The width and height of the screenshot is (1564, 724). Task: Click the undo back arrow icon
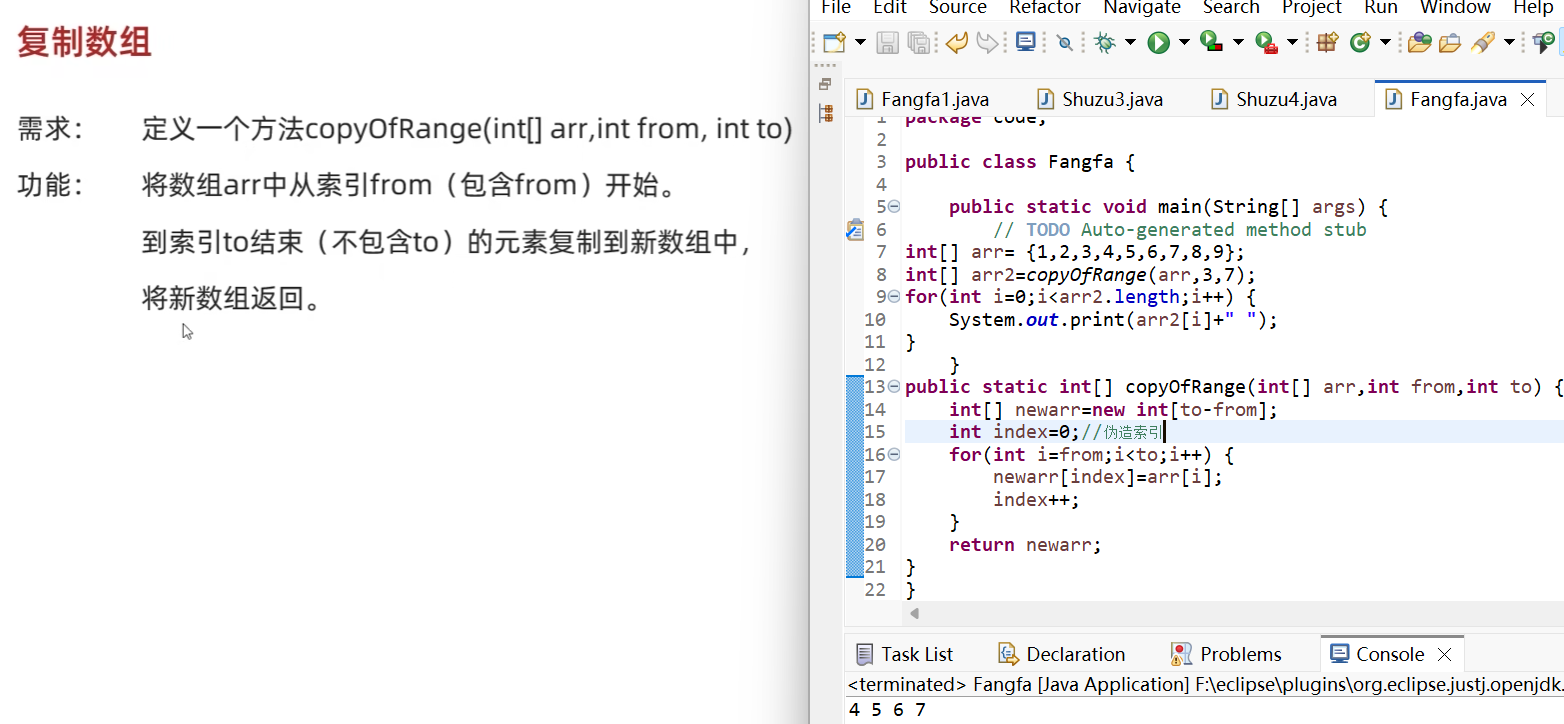pos(957,42)
